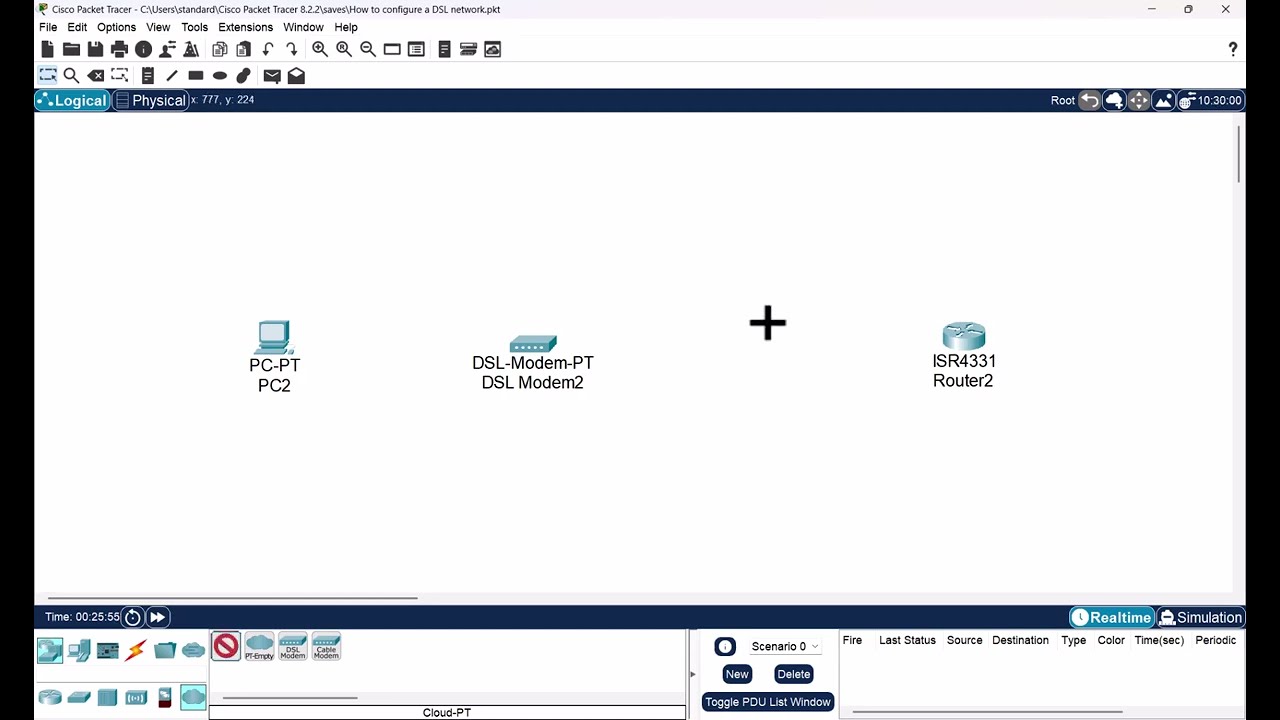Click the ISR4331 Router2 device

click(x=963, y=355)
